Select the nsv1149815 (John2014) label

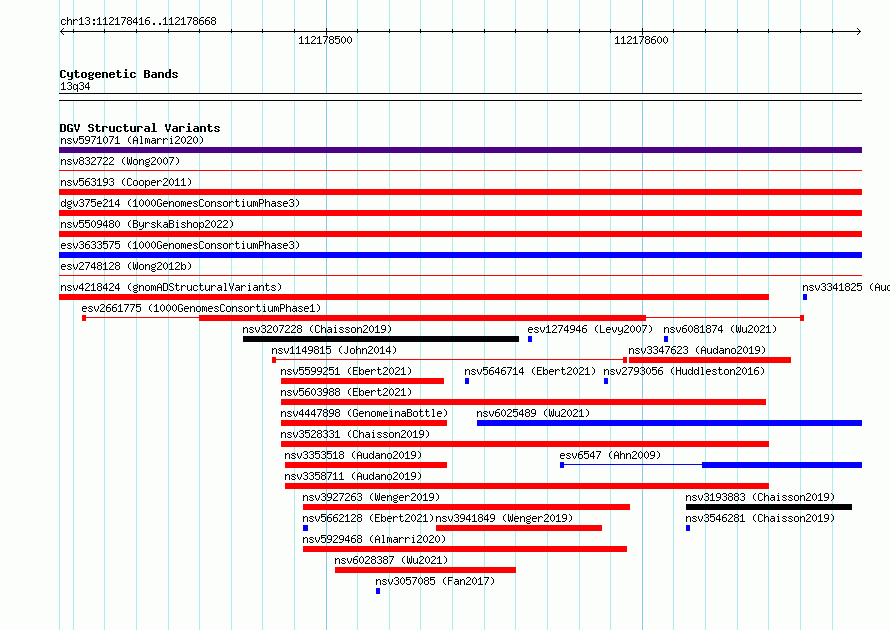click(334, 350)
